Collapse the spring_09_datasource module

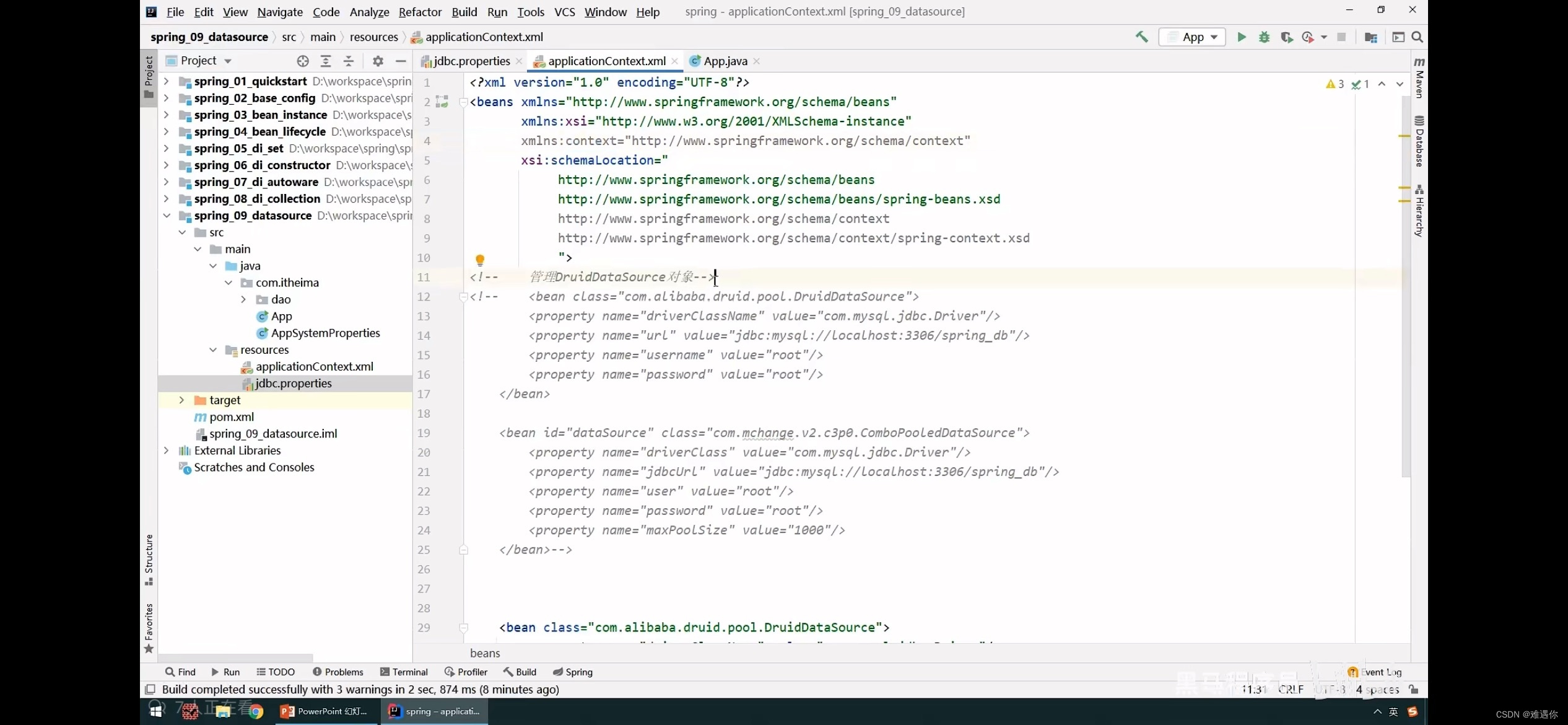click(x=166, y=215)
